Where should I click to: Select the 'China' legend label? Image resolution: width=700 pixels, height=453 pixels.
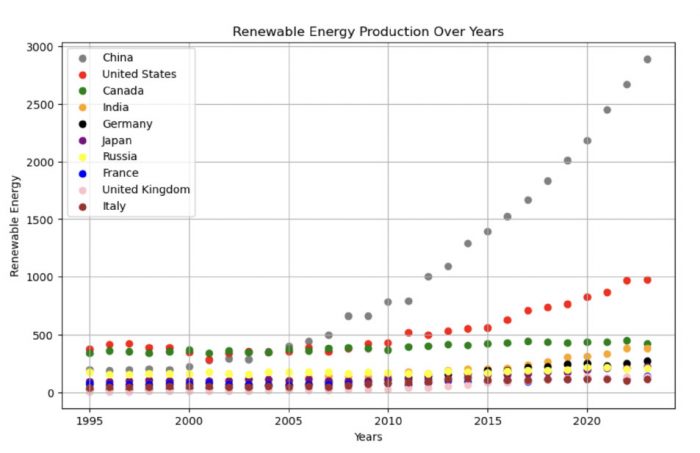tap(118, 58)
